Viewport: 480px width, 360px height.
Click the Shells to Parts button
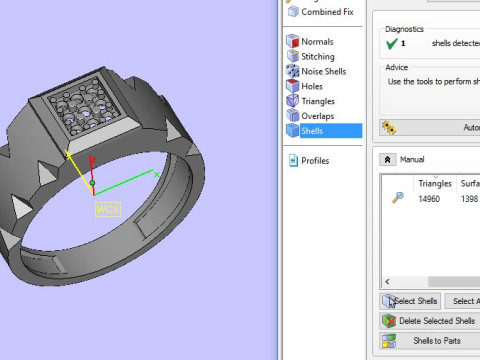tap(430, 341)
